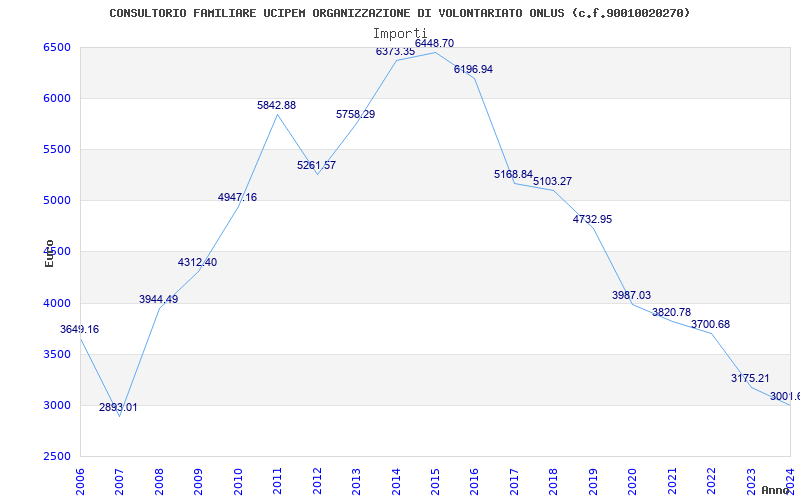Select the 6196.94 data label
800x500 pixels.
(x=473, y=69)
